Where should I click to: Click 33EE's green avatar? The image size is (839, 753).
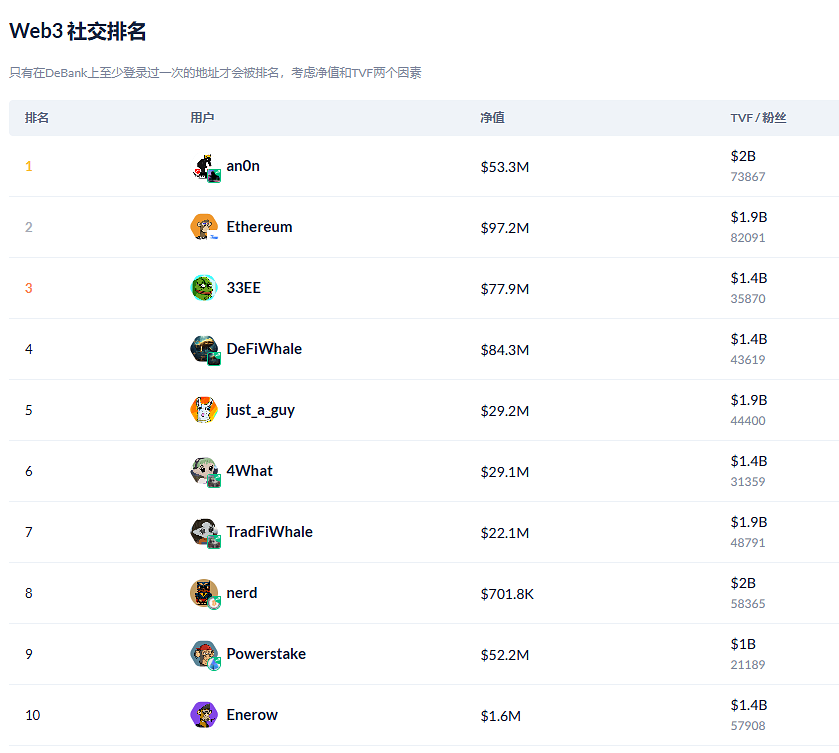click(204, 288)
